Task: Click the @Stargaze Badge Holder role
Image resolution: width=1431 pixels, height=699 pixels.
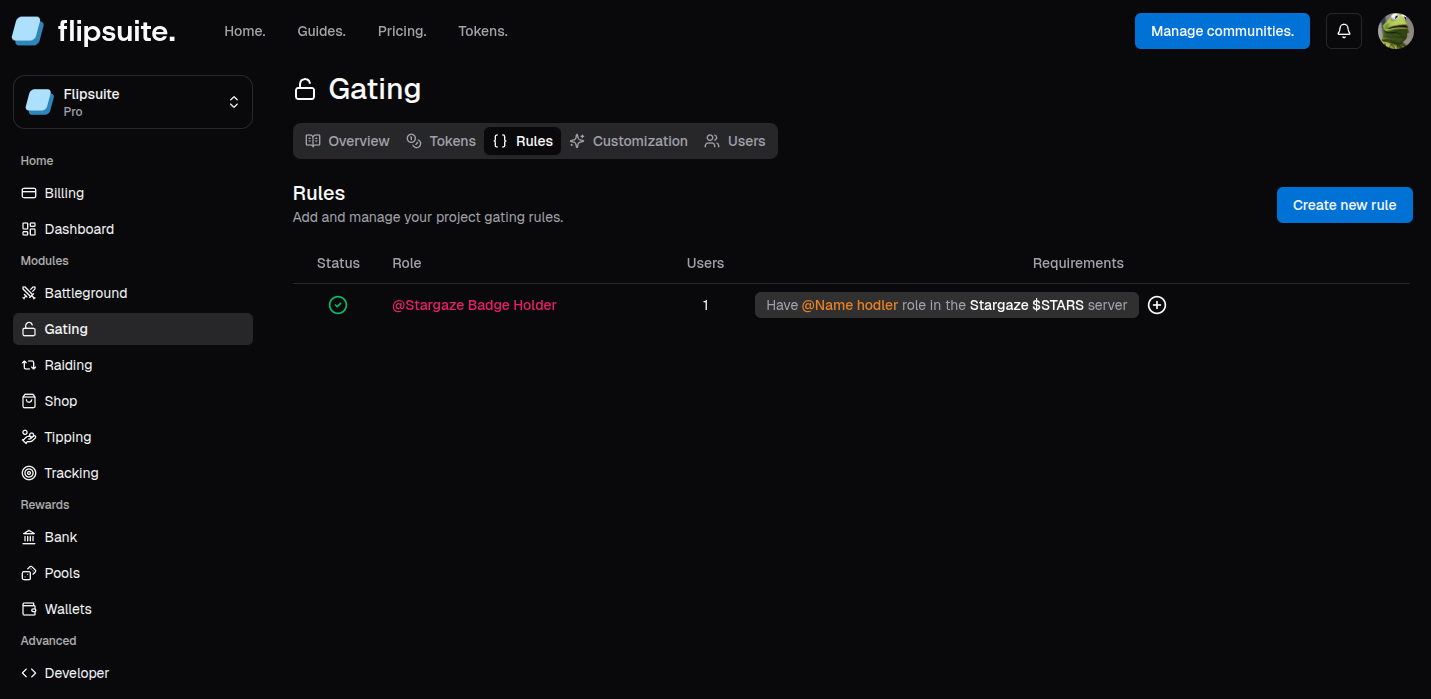Action: pos(474,305)
